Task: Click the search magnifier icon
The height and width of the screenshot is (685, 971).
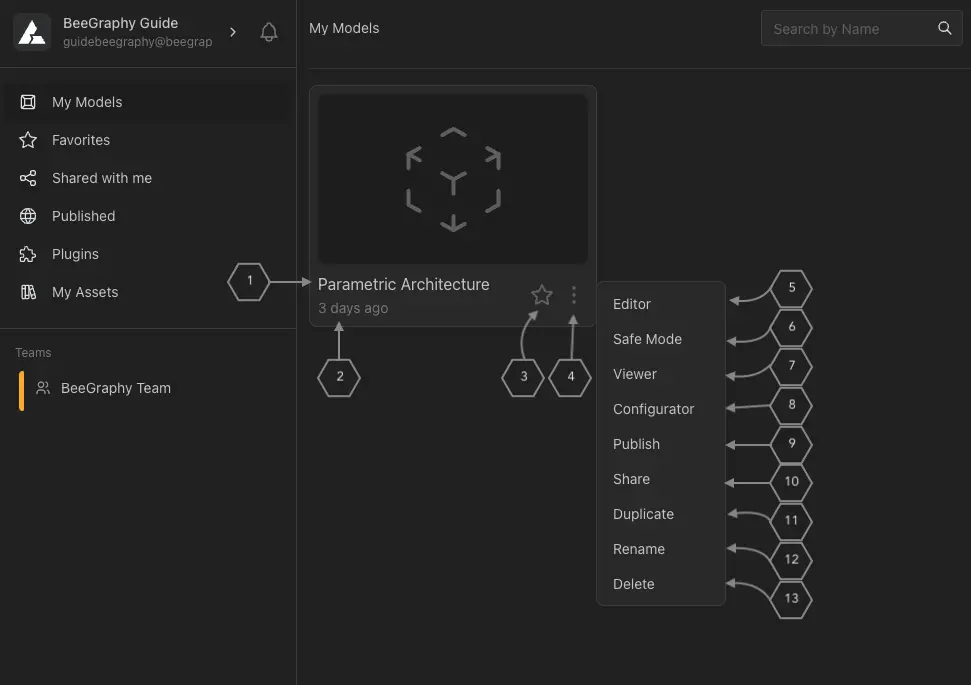Action: tap(944, 29)
